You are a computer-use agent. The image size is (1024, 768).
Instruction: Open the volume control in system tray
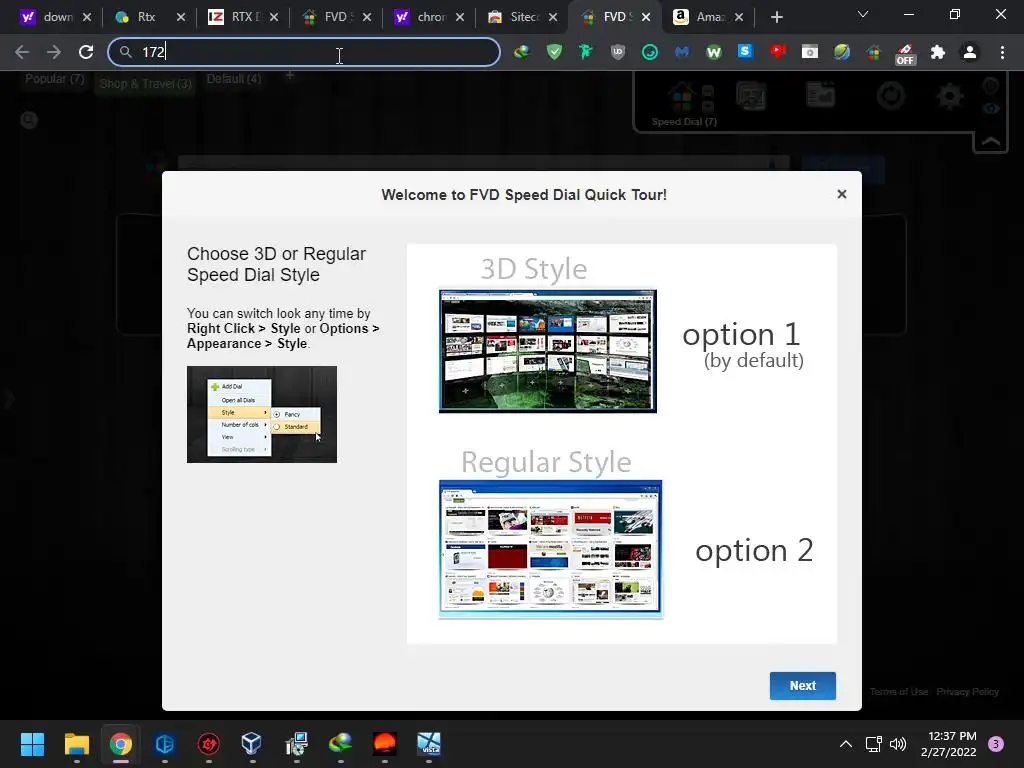point(898,744)
